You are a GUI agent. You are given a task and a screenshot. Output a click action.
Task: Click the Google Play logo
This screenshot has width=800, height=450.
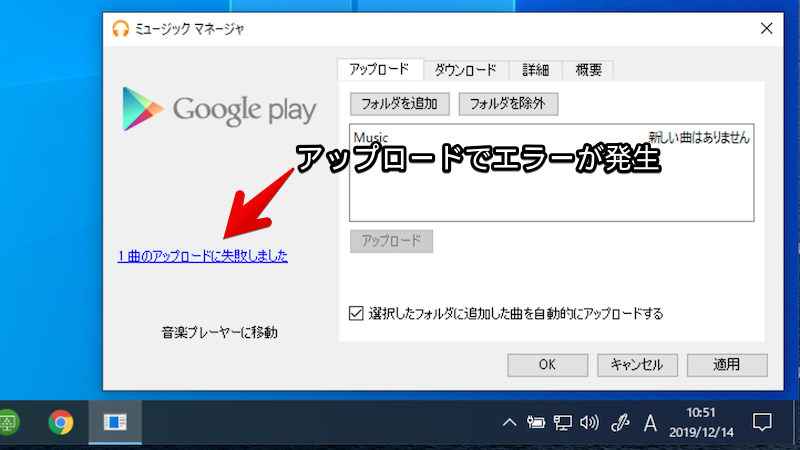click(218, 108)
